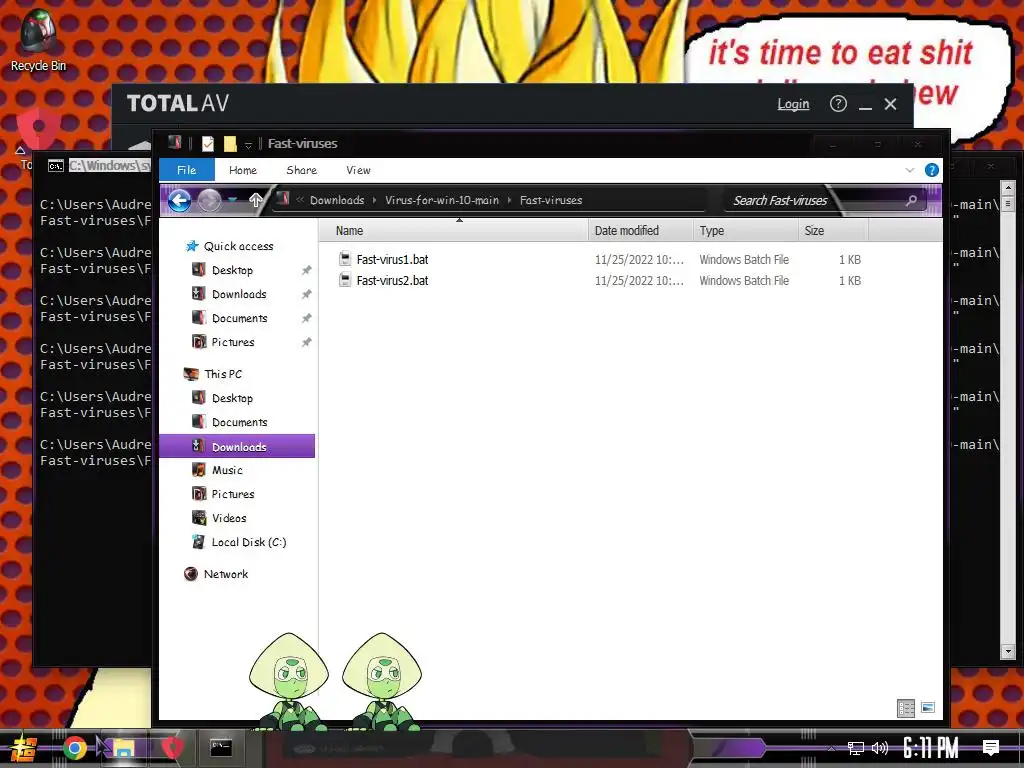1024x768 pixels.
Task: Click Fast-viruses in the address breadcrumb
Action: (551, 200)
